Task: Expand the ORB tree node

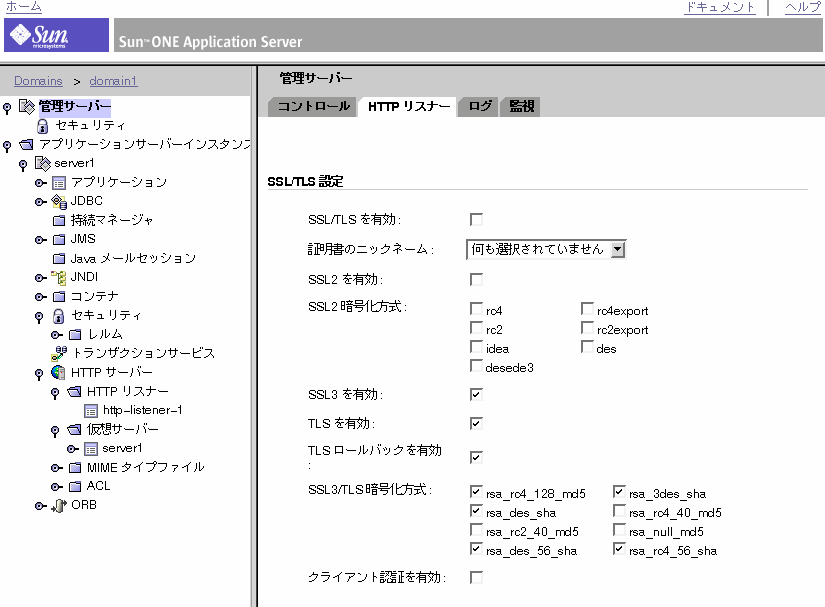Action: coord(41,506)
